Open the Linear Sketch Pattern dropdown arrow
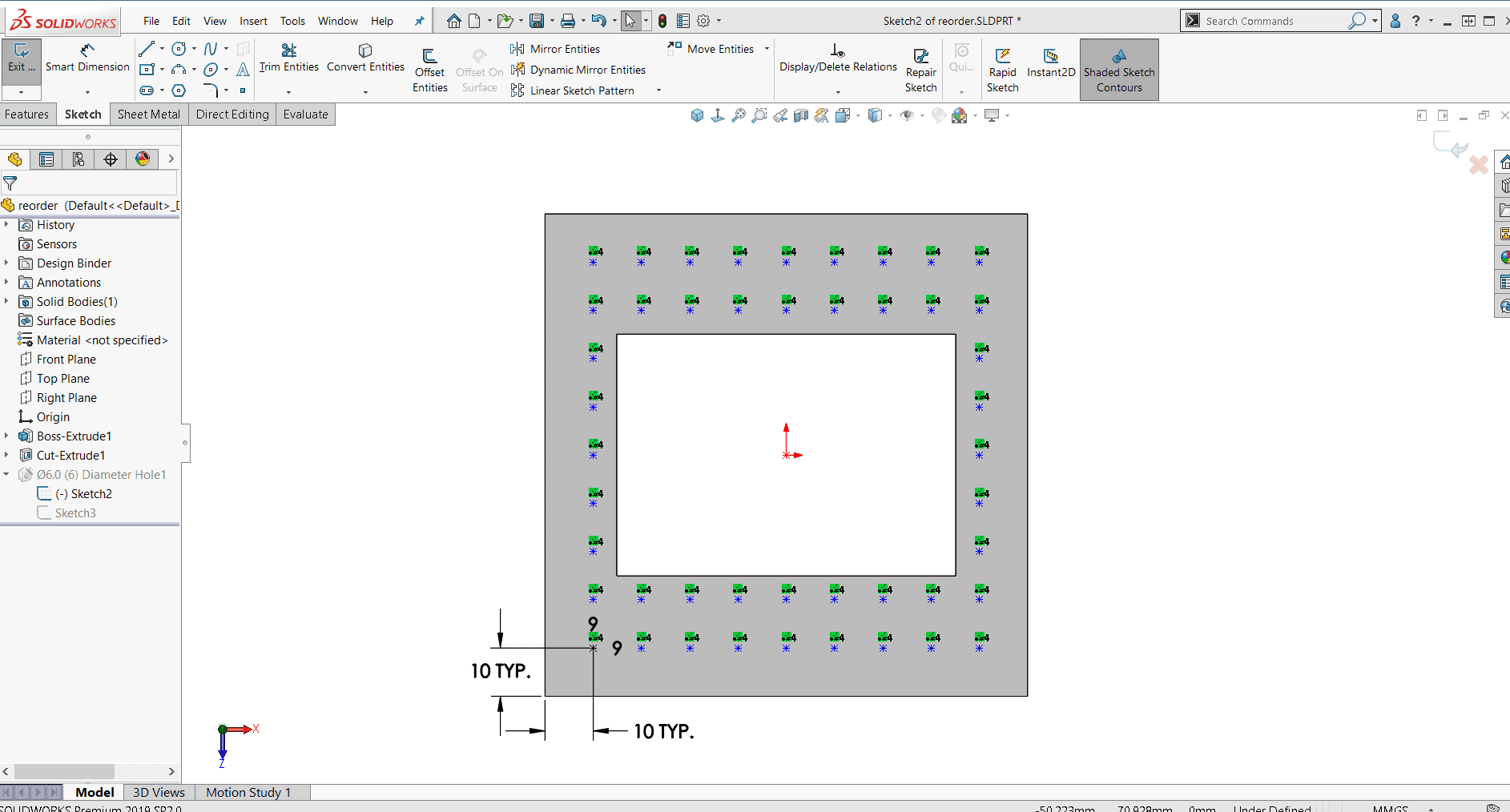 [x=658, y=90]
